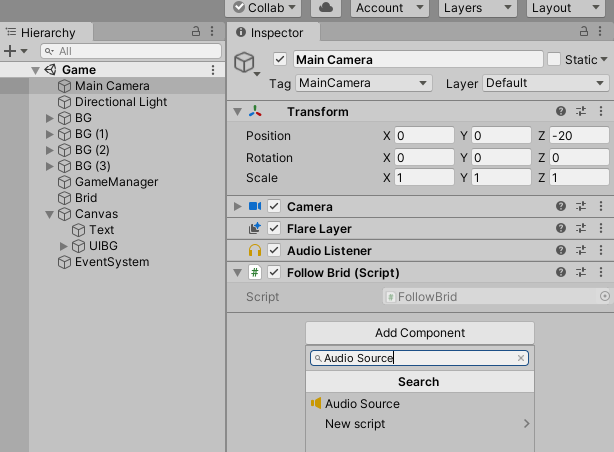The image size is (614, 452).
Task: Open the Layout dropdown
Action: pyautogui.click(x=566, y=8)
